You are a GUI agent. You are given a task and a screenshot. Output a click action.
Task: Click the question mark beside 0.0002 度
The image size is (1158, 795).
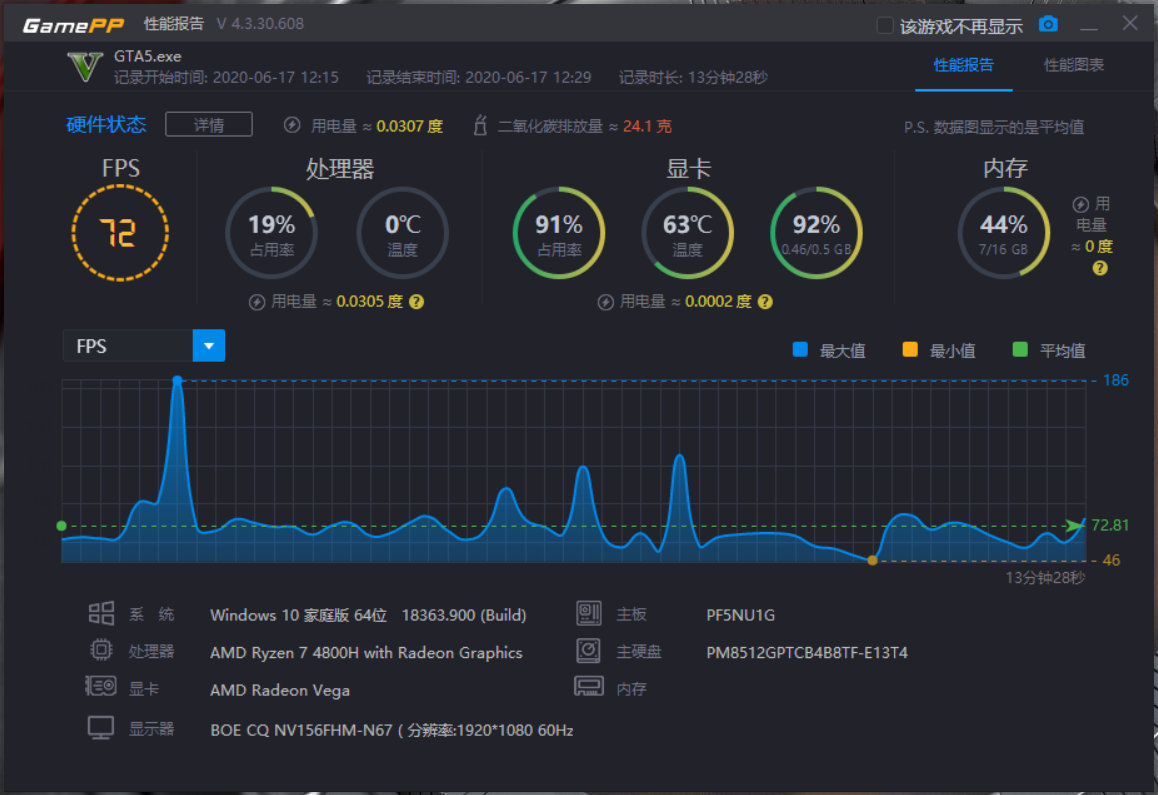point(765,301)
